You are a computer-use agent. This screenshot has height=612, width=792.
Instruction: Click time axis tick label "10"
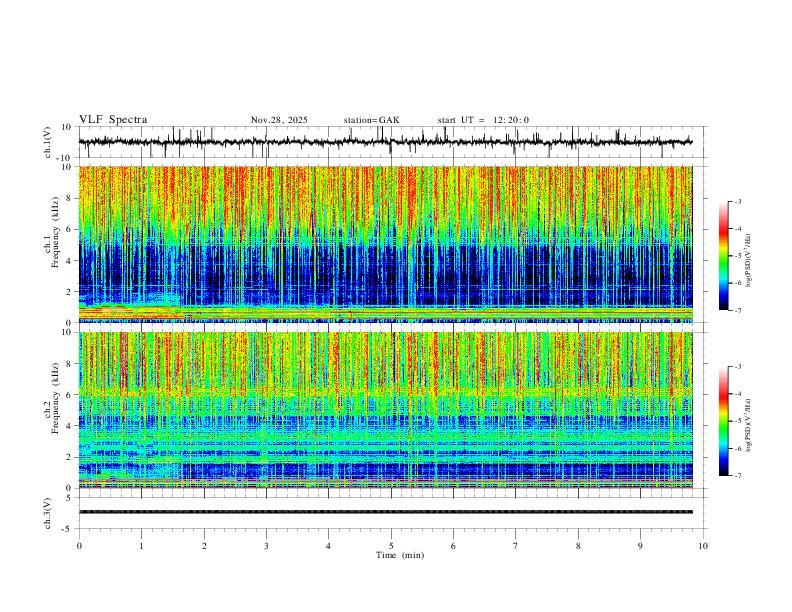tap(703, 546)
